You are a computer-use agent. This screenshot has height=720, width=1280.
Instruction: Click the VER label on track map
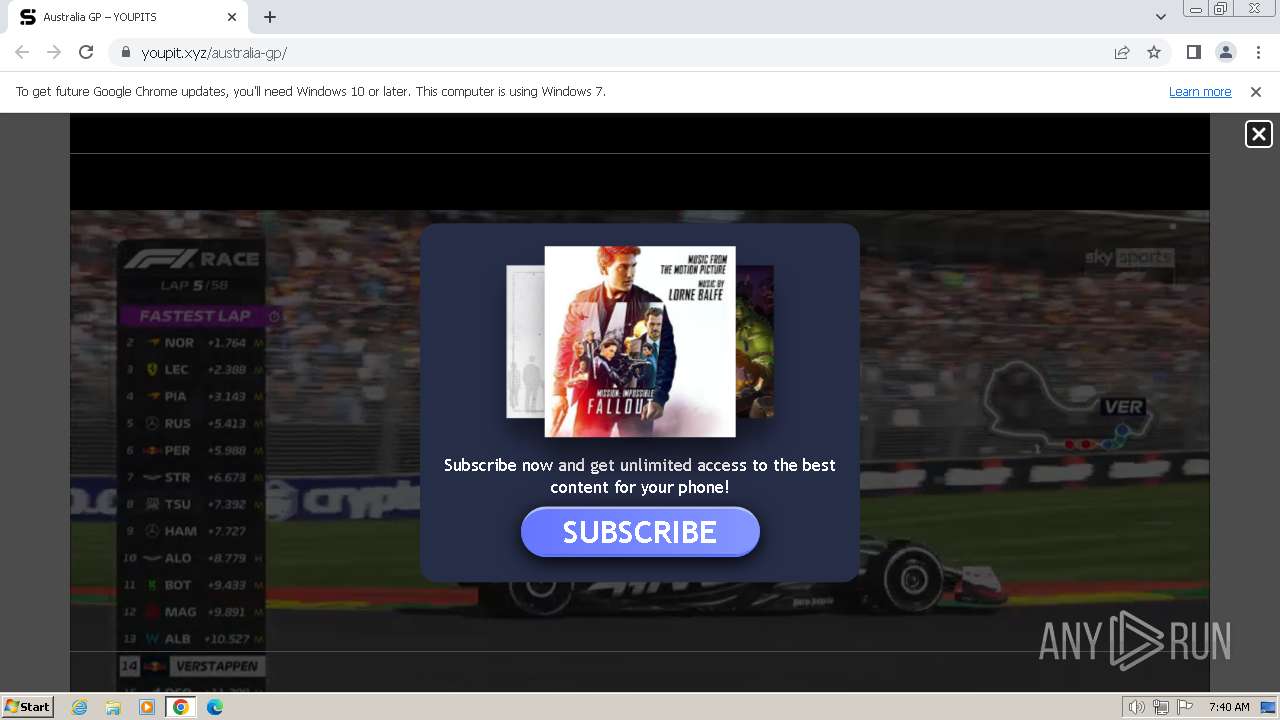pyautogui.click(x=1123, y=407)
